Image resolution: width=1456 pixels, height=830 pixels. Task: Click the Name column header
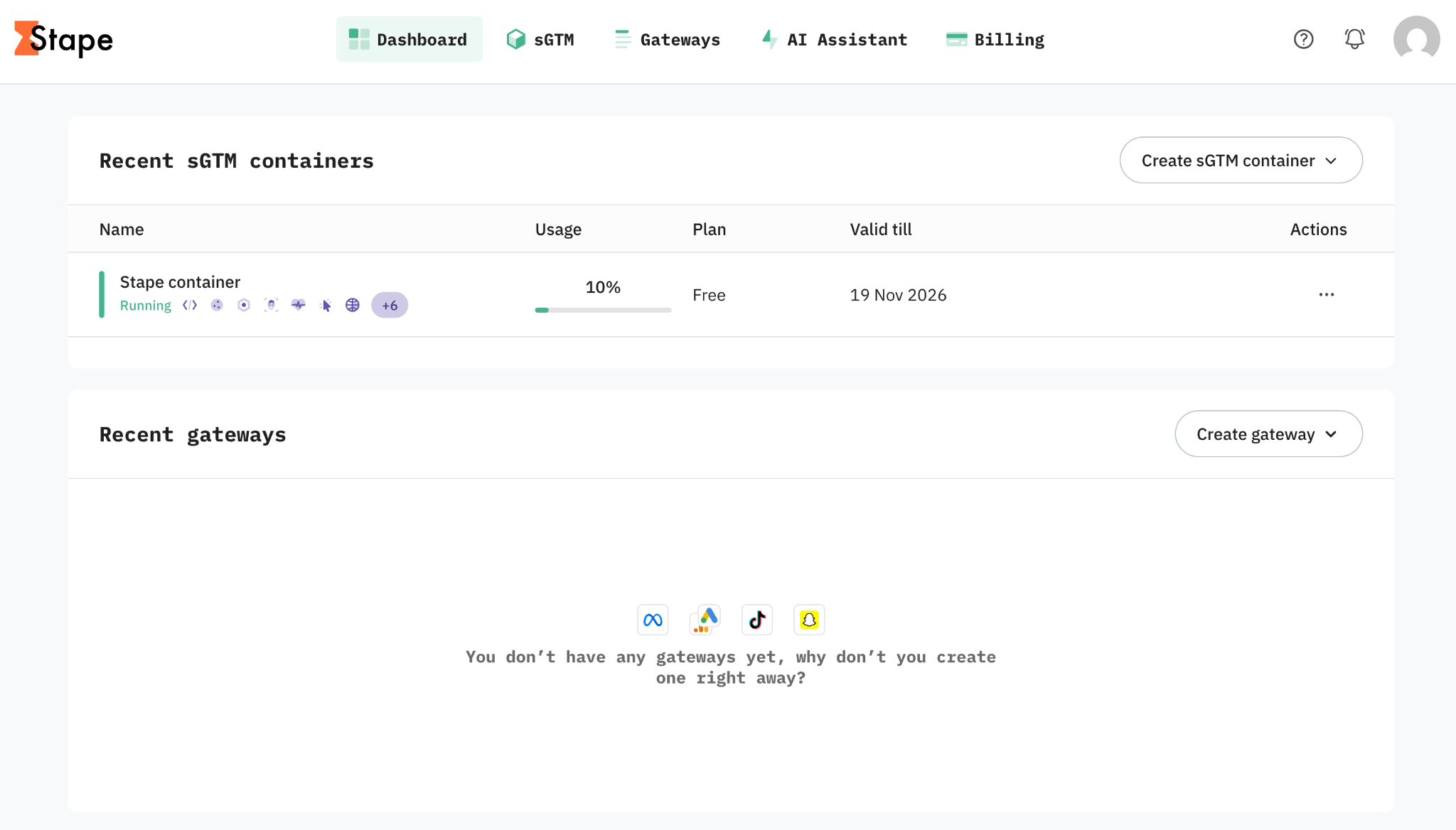[122, 229]
